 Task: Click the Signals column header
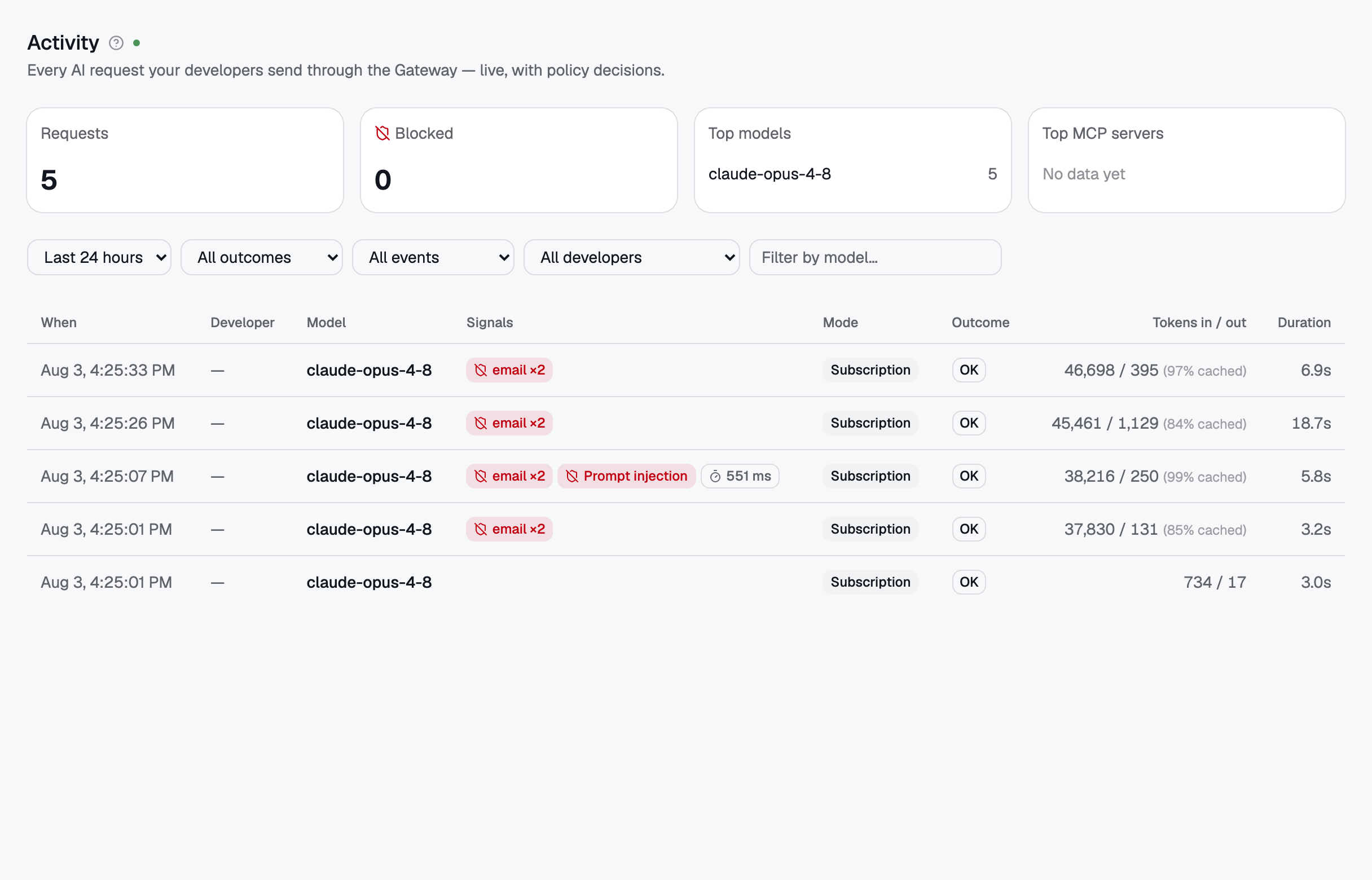tap(490, 323)
